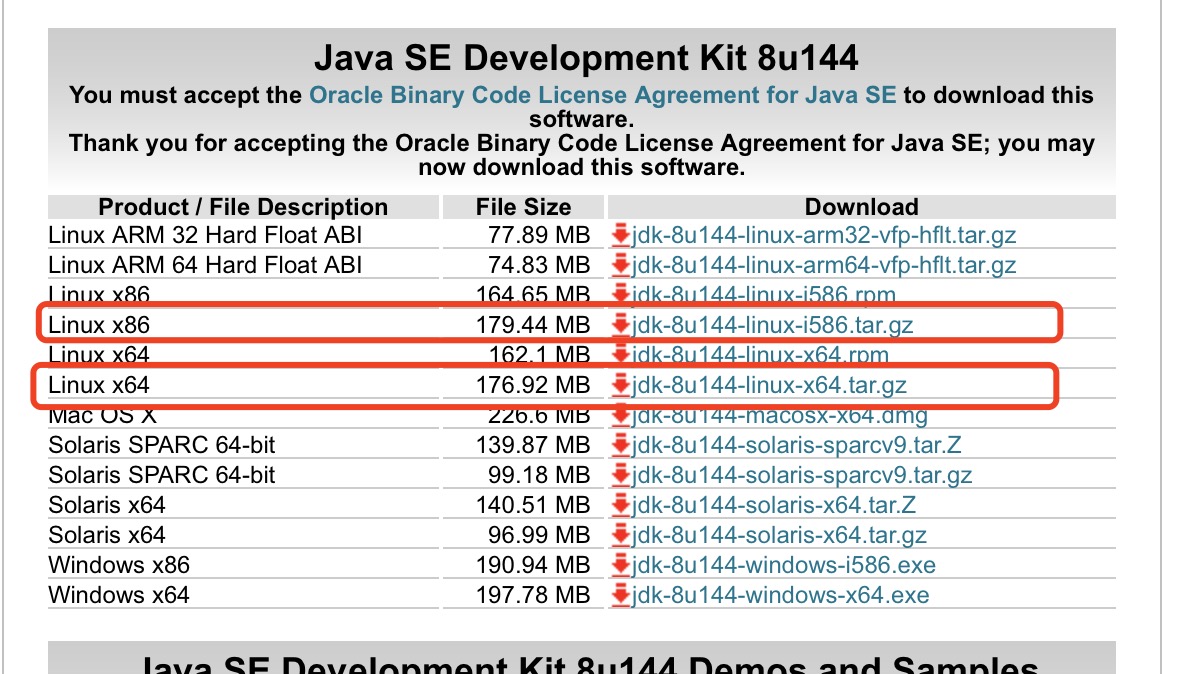Screen dimensions: 1184x674
Task: Download jdk-8u144-linux-arm32-vfp-hflt.tar.gz
Action: tap(824, 235)
